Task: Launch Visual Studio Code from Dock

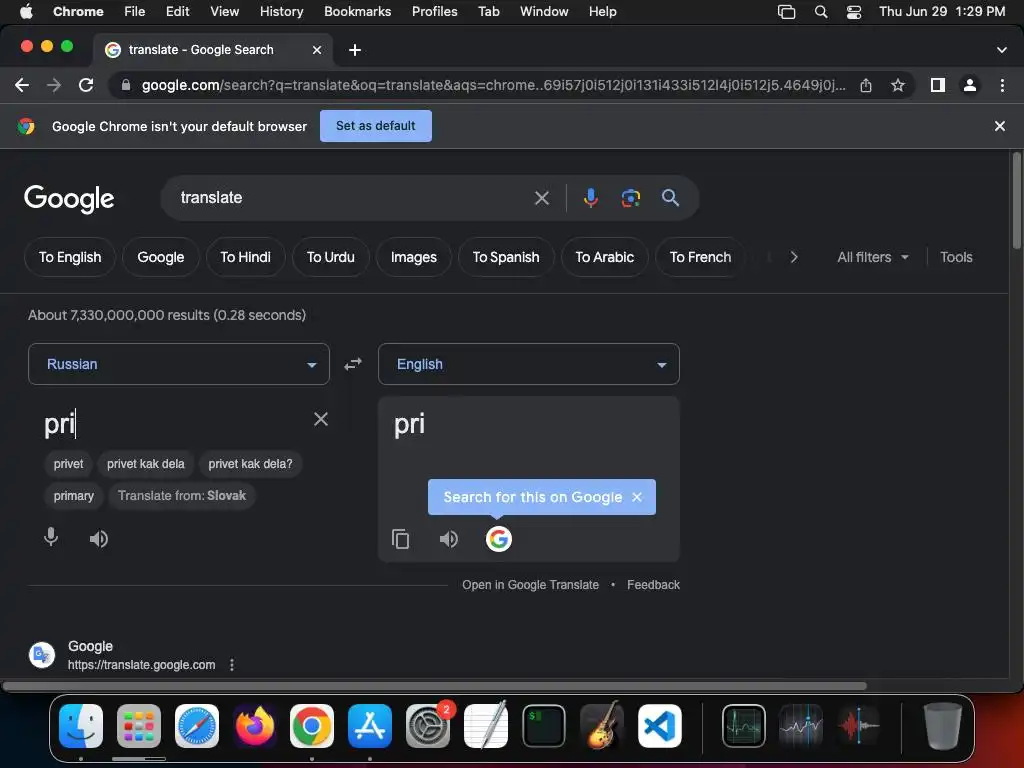Action: coord(660,726)
